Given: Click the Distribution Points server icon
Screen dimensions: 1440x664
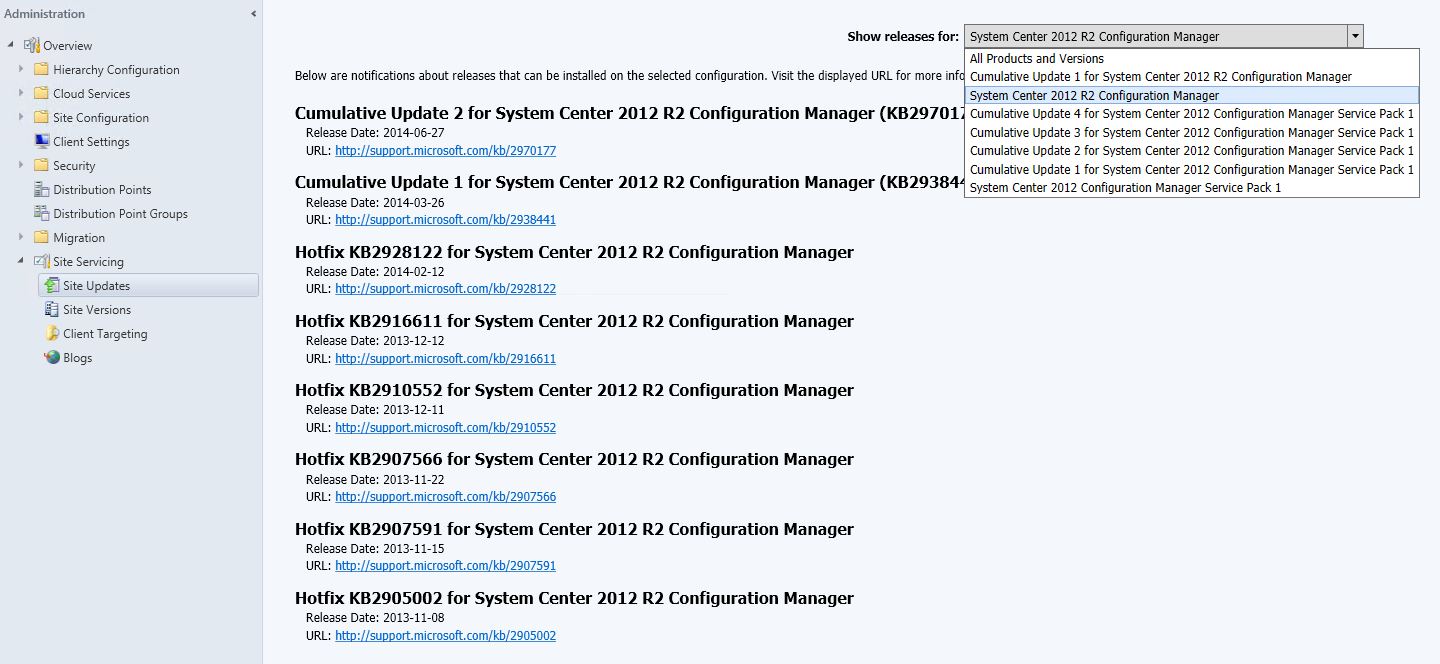Looking at the screenshot, I should pyautogui.click(x=41, y=189).
